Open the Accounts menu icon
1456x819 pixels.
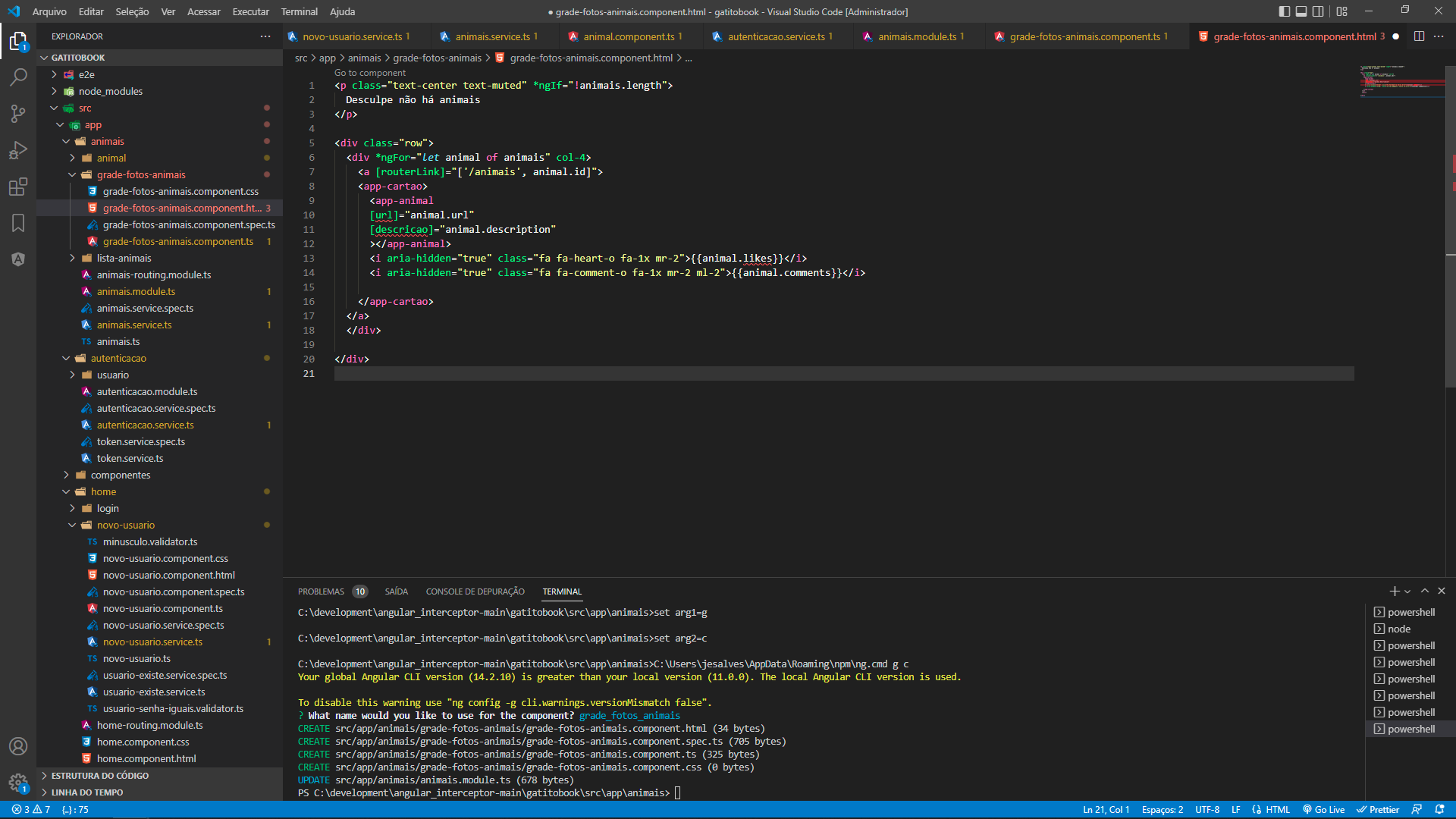18,746
